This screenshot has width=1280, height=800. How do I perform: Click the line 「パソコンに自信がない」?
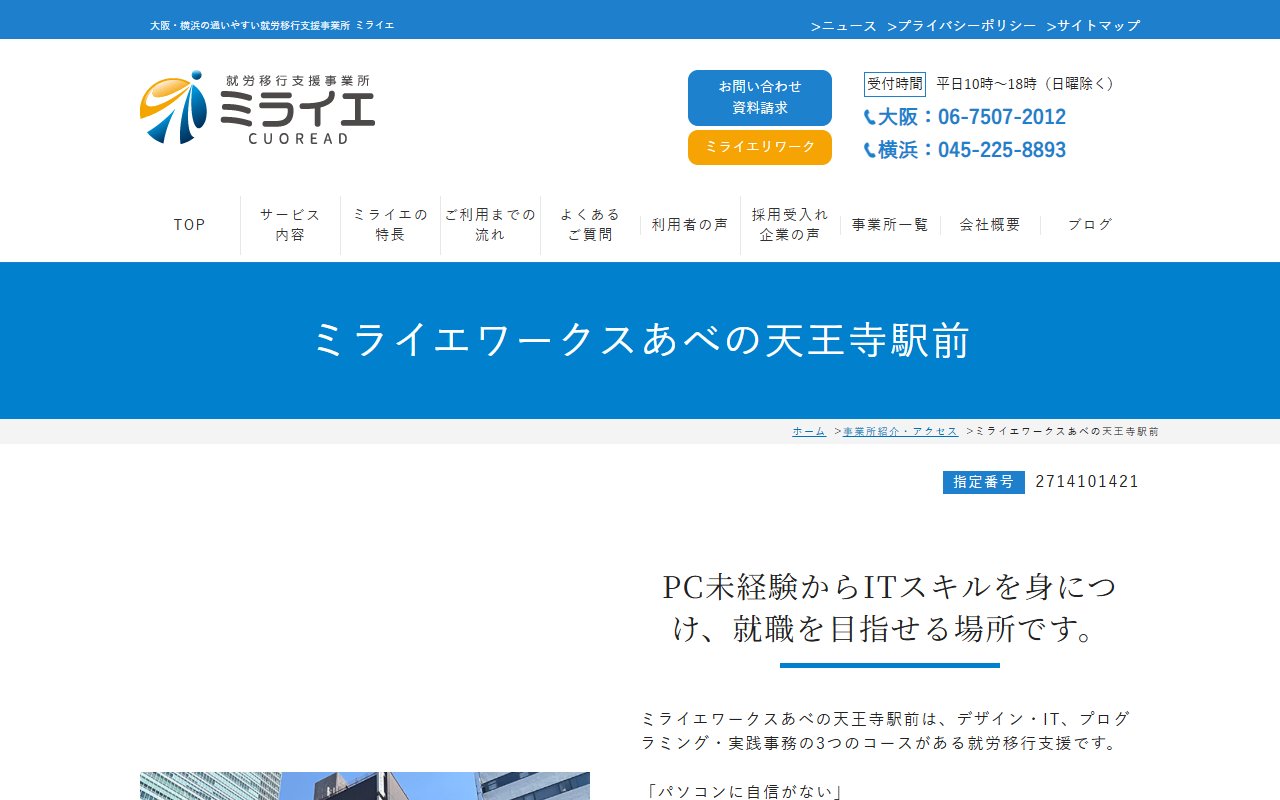coord(744,791)
